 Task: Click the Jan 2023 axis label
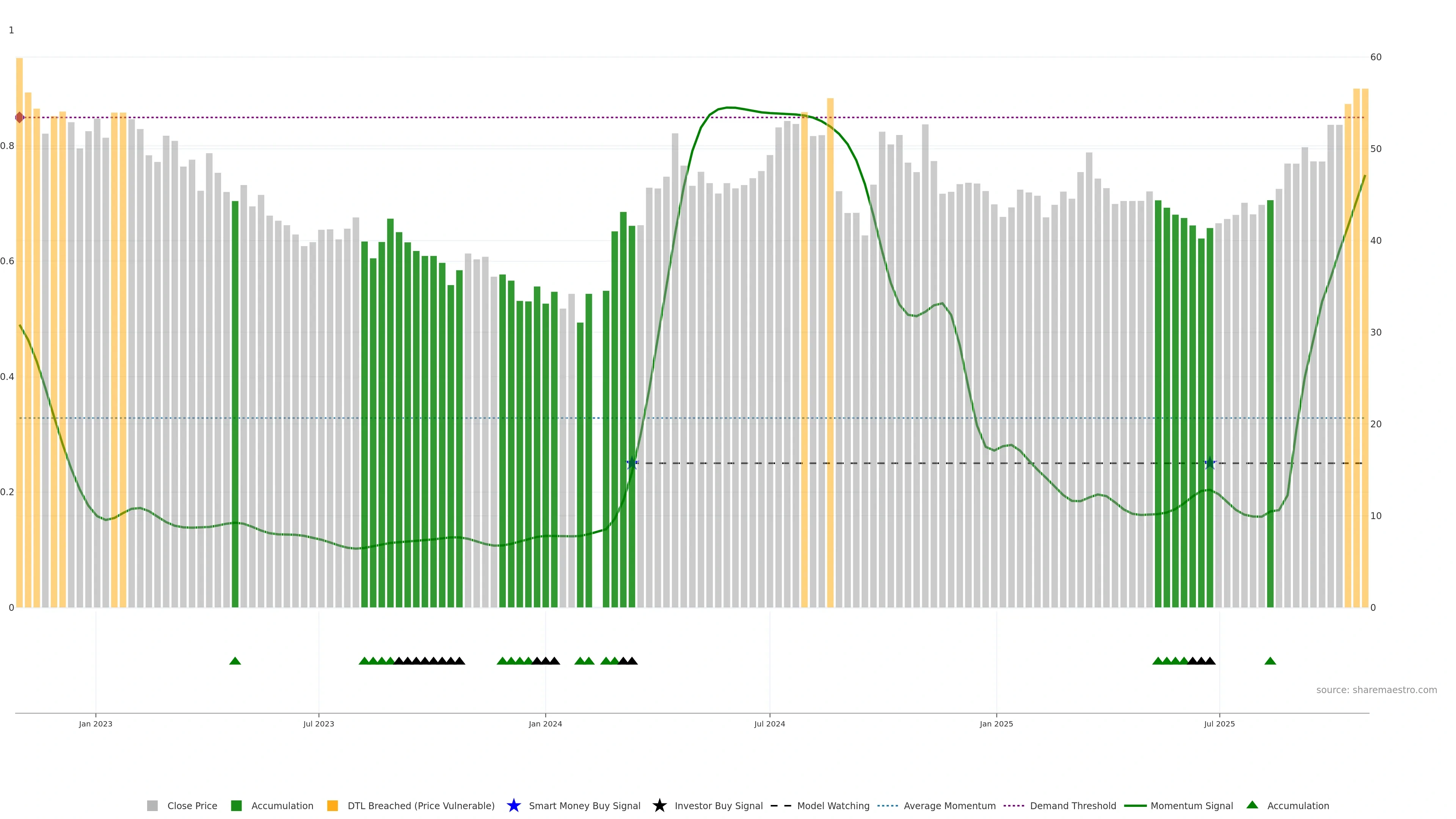click(96, 724)
